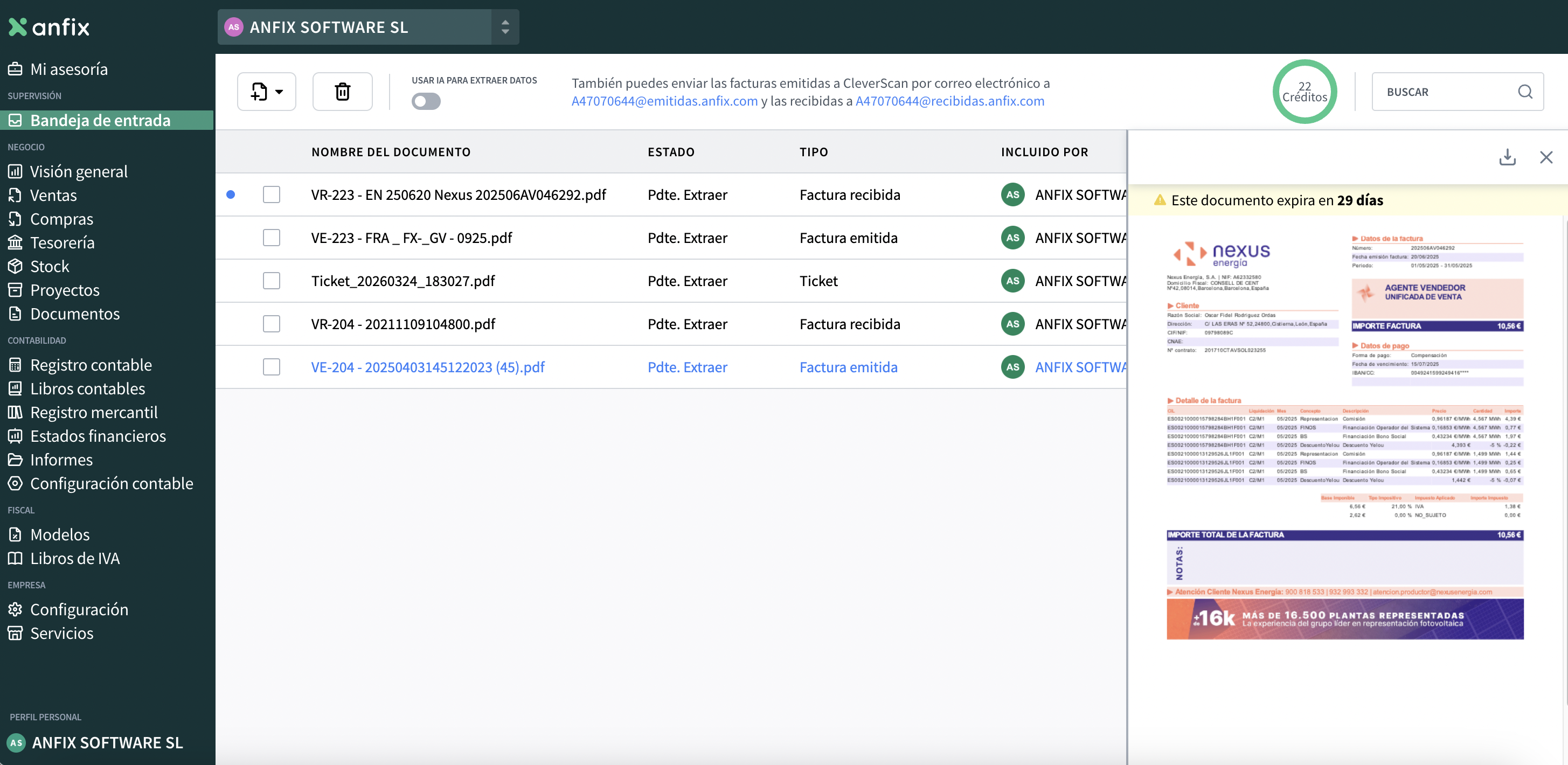This screenshot has width=1568, height=765.
Task: Go to Libros de IVA
Action: pyautogui.click(x=75, y=558)
